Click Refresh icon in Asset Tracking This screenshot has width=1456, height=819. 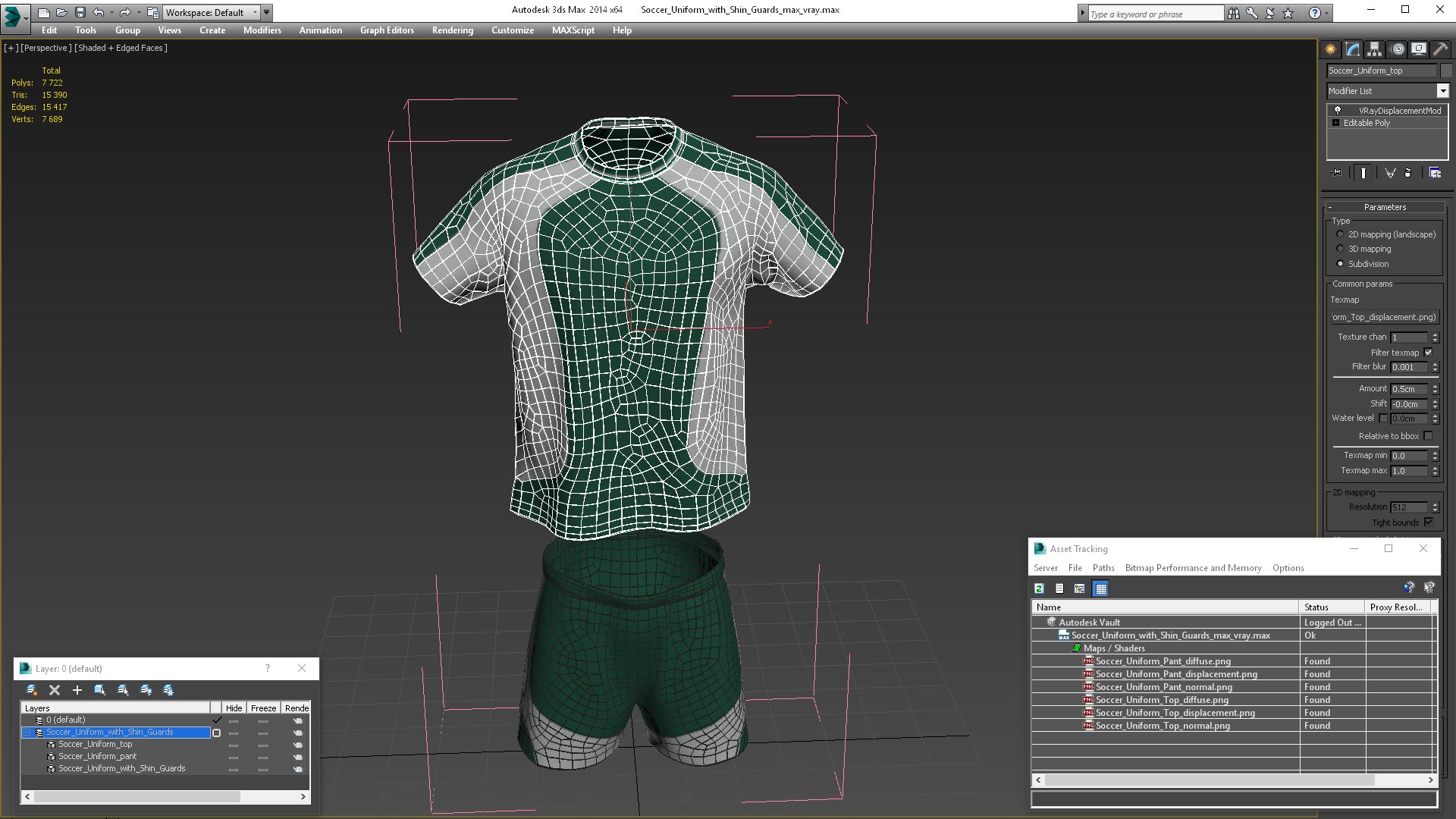[1040, 588]
